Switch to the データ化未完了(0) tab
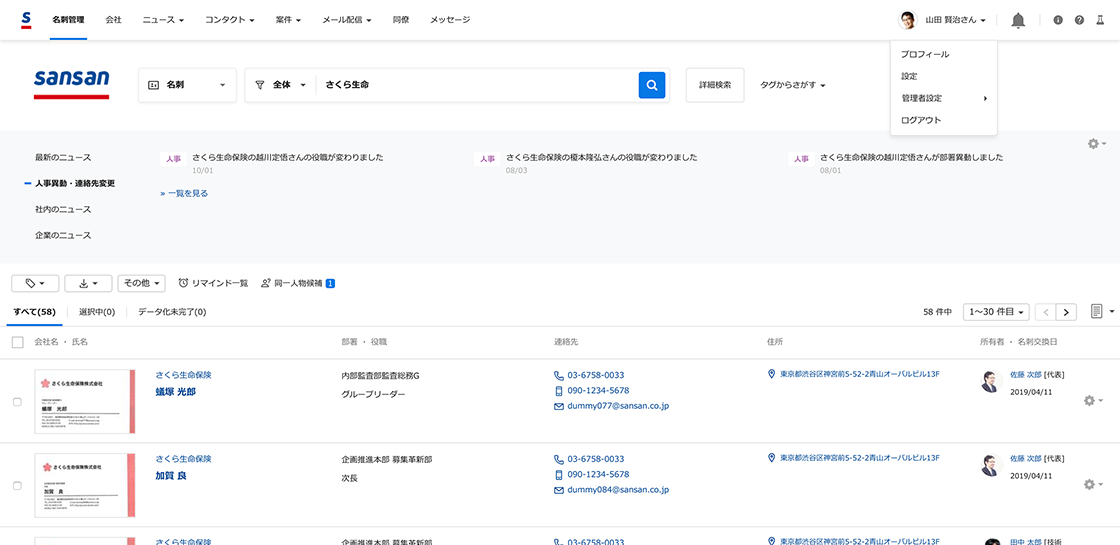Image resolution: width=1120 pixels, height=545 pixels. click(172, 312)
